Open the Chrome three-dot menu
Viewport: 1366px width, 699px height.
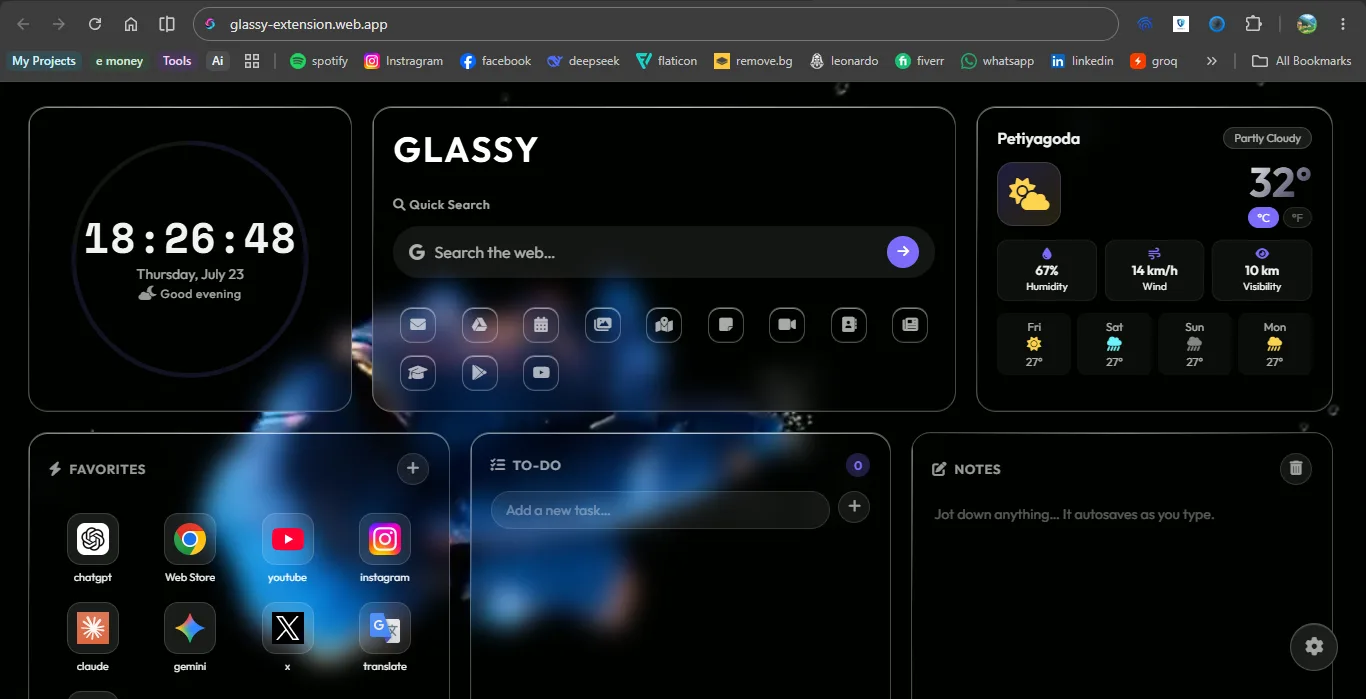1343,24
